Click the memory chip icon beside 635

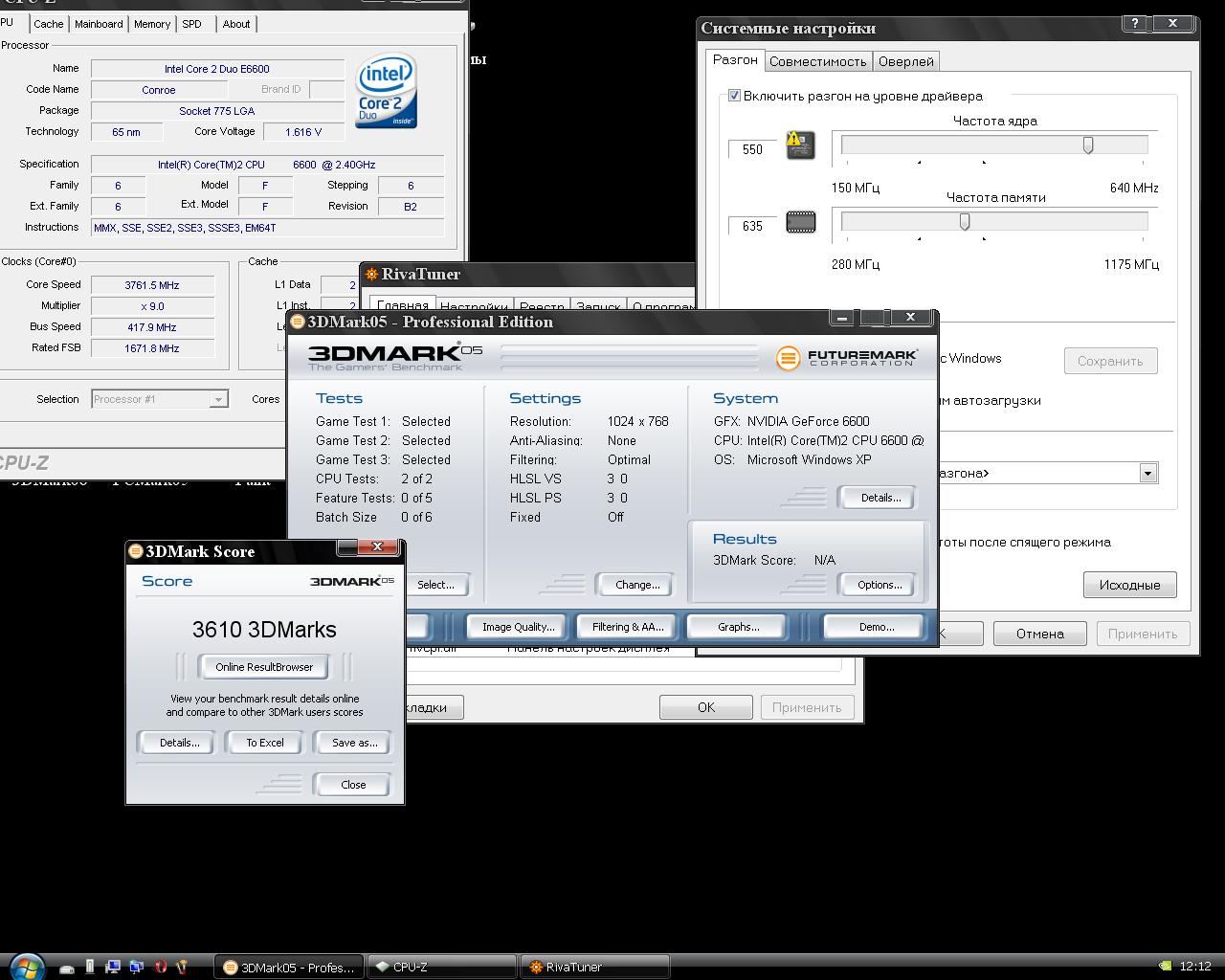(801, 223)
